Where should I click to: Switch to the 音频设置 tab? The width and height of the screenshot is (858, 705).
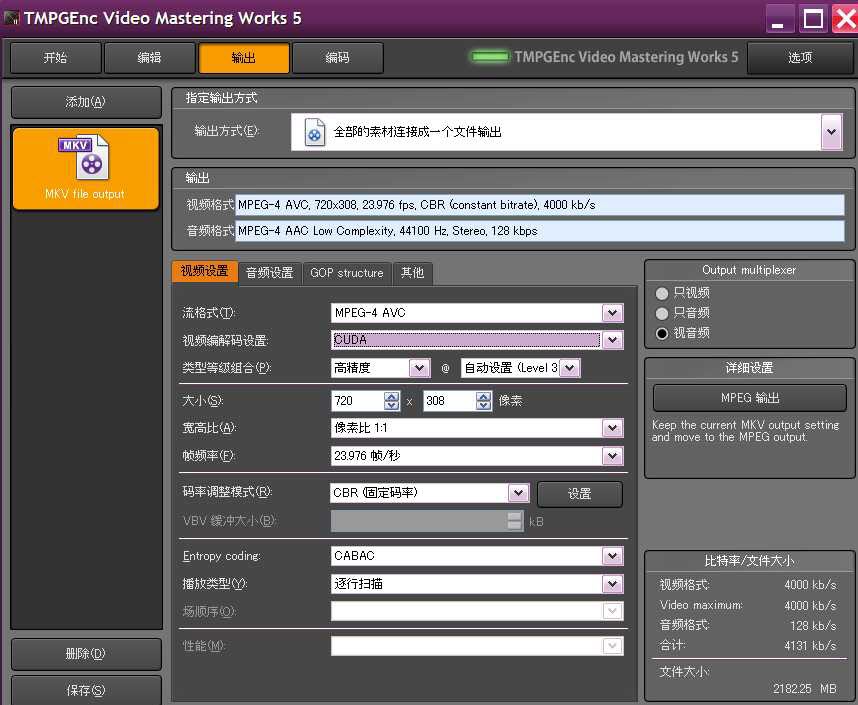(269, 272)
